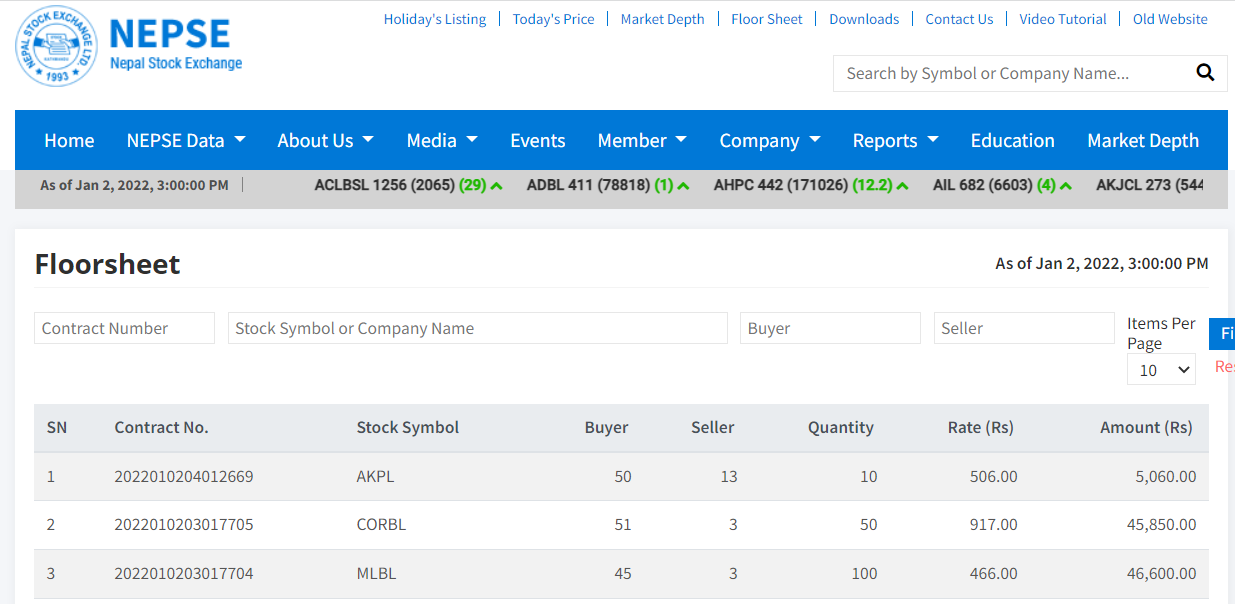Click the NEPSE logo emblem
The width and height of the screenshot is (1235, 604).
pos(57,46)
